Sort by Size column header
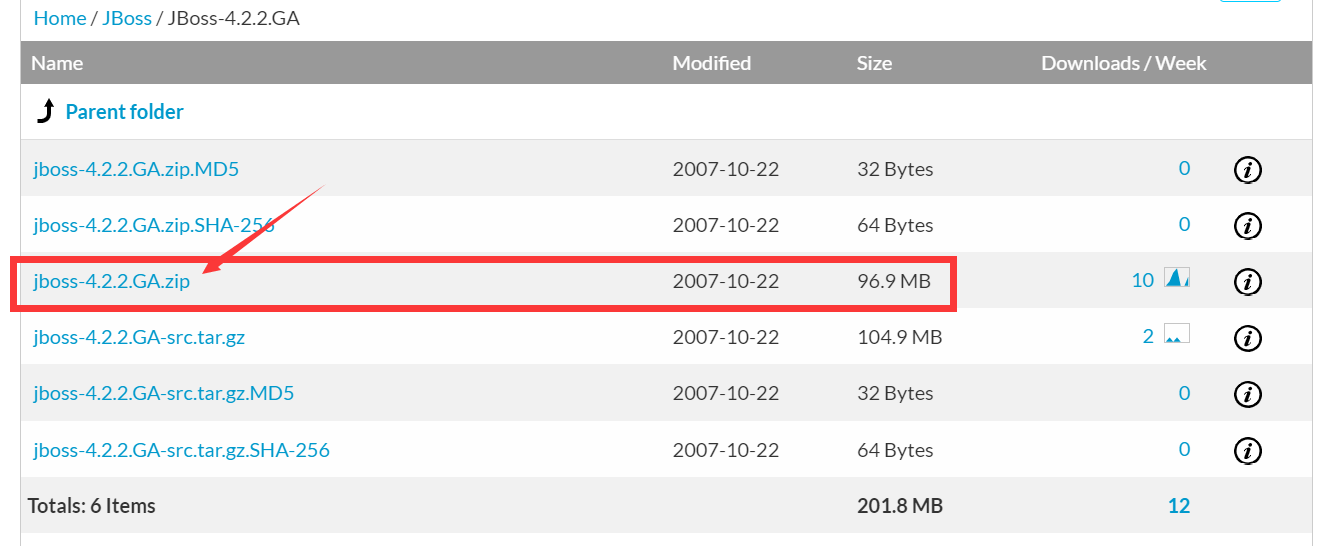The width and height of the screenshot is (1325, 546). pyautogui.click(x=874, y=63)
